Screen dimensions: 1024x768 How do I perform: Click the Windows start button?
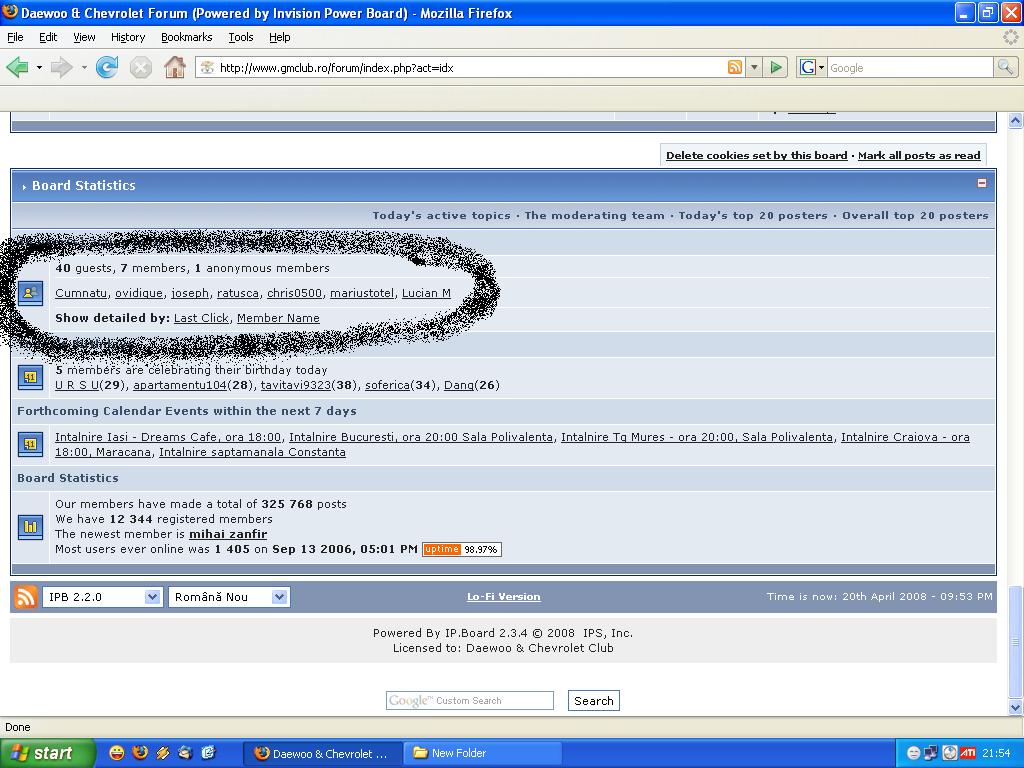[48, 753]
